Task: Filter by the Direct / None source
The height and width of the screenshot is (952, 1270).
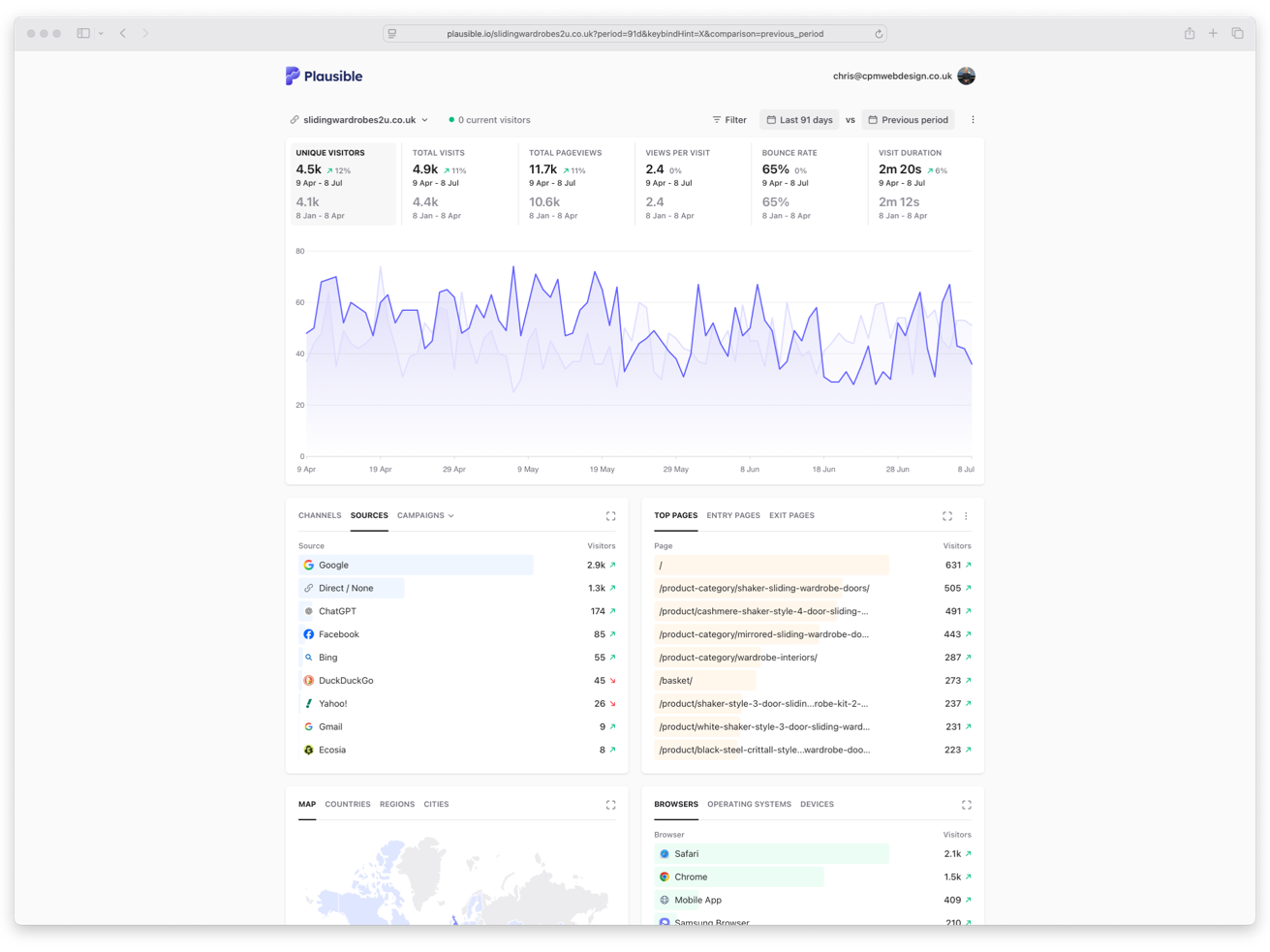Action: 456,588
